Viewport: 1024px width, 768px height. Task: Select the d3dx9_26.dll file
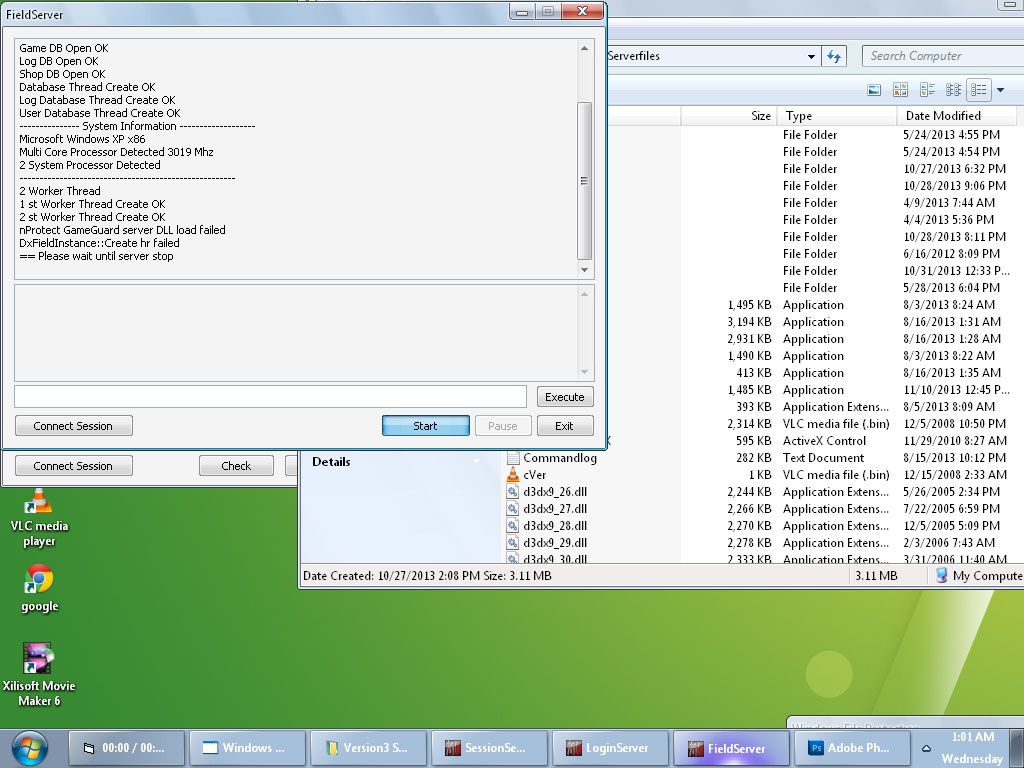tap(553, 492)
